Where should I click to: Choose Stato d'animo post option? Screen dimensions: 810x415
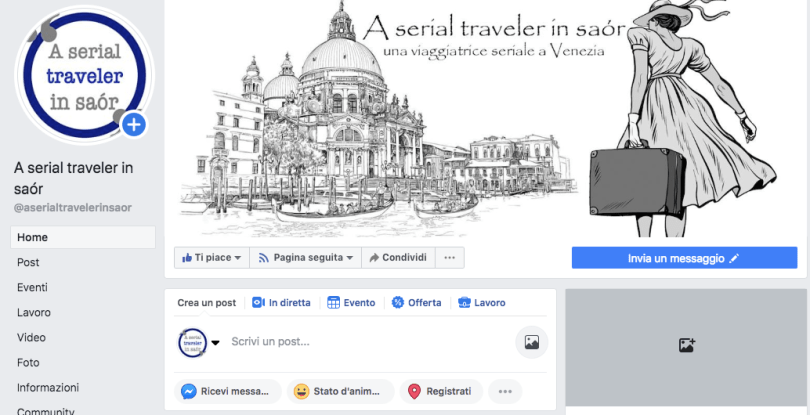[x=340, y=392]
